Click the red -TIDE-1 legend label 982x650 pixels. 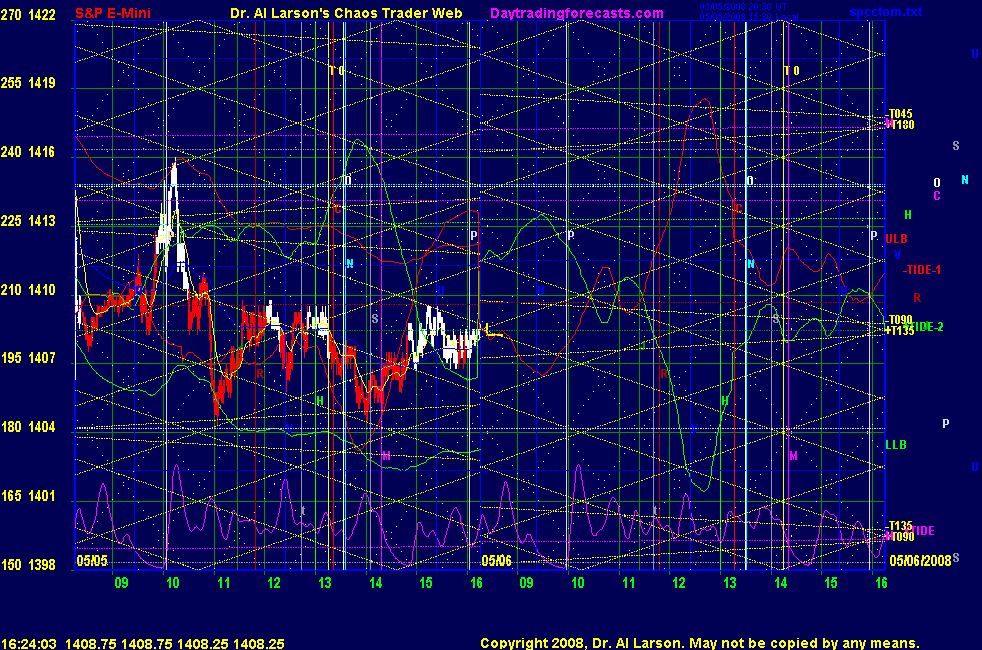(921, 270)
